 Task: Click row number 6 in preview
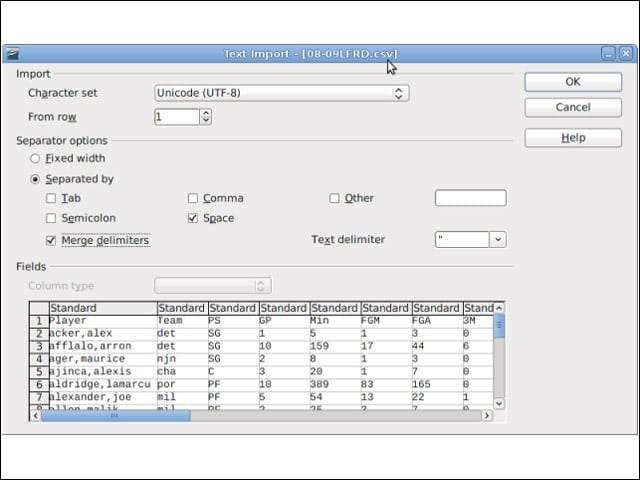[x=39, y=384]
